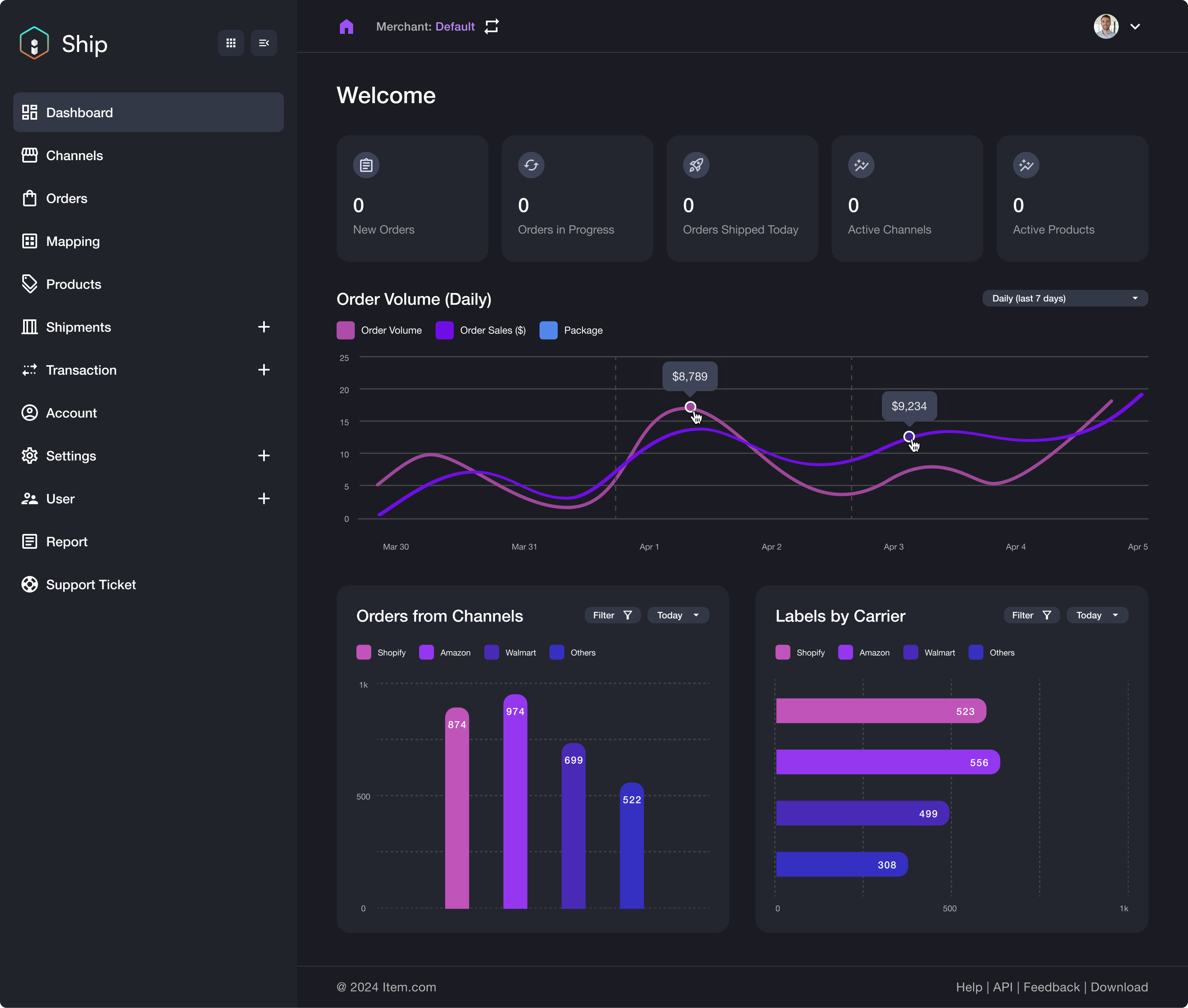Screen dimensions: 1188x1008
Task: Click the $8,789 data point marker
Action: click(x=690, y=407)
